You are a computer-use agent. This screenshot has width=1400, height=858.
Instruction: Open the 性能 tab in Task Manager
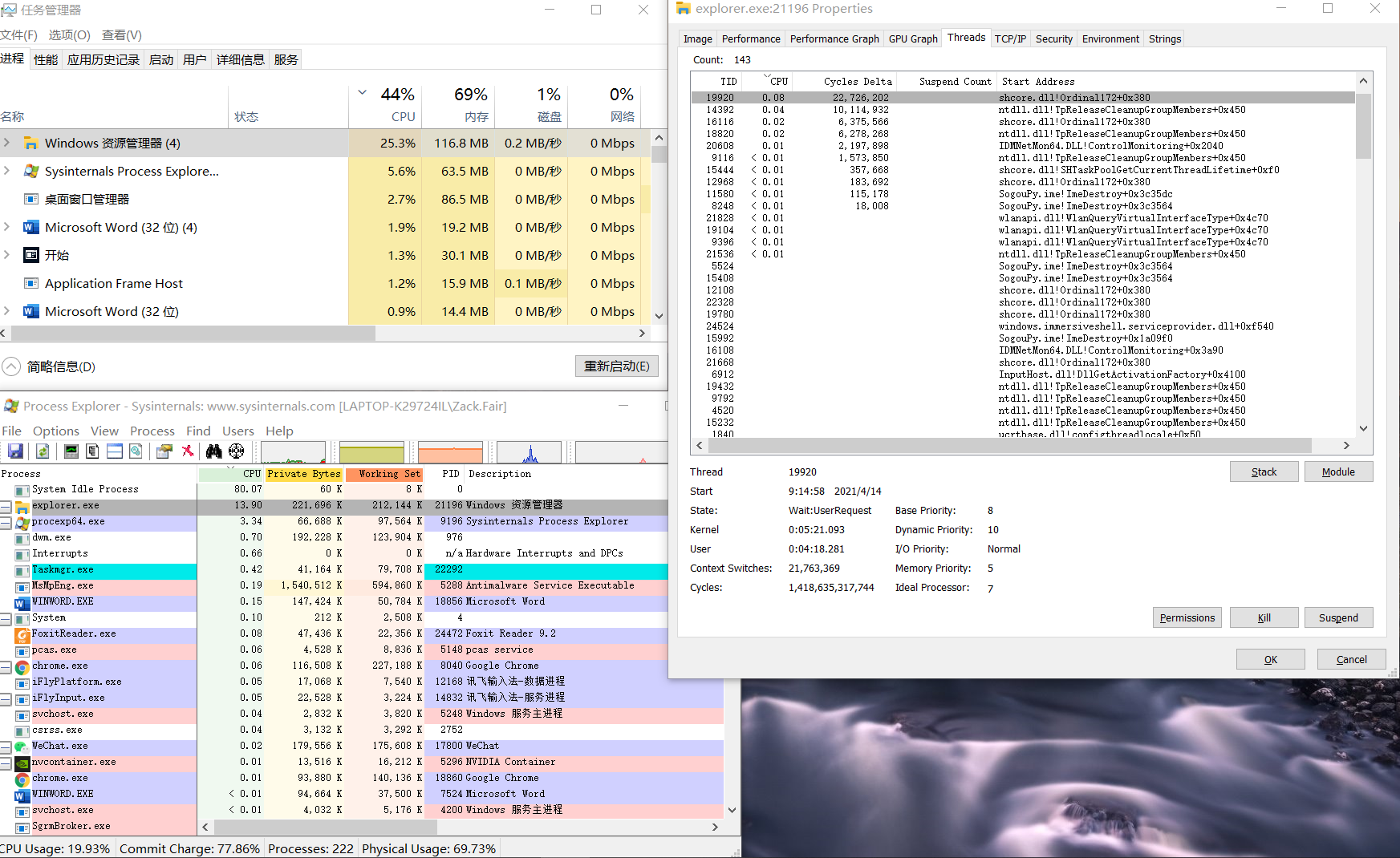[x=46, y=59]
